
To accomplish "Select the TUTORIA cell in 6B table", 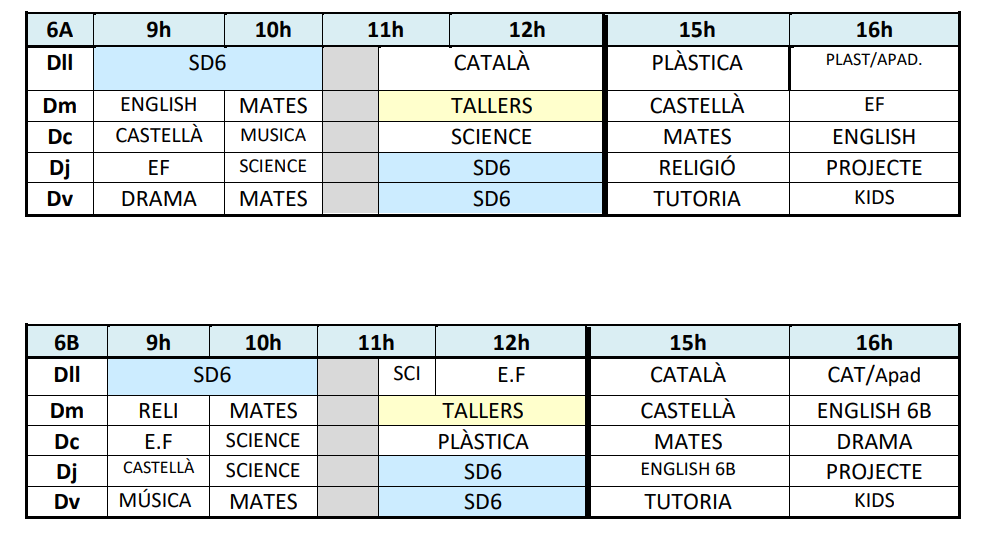I will tap(687, 501).
